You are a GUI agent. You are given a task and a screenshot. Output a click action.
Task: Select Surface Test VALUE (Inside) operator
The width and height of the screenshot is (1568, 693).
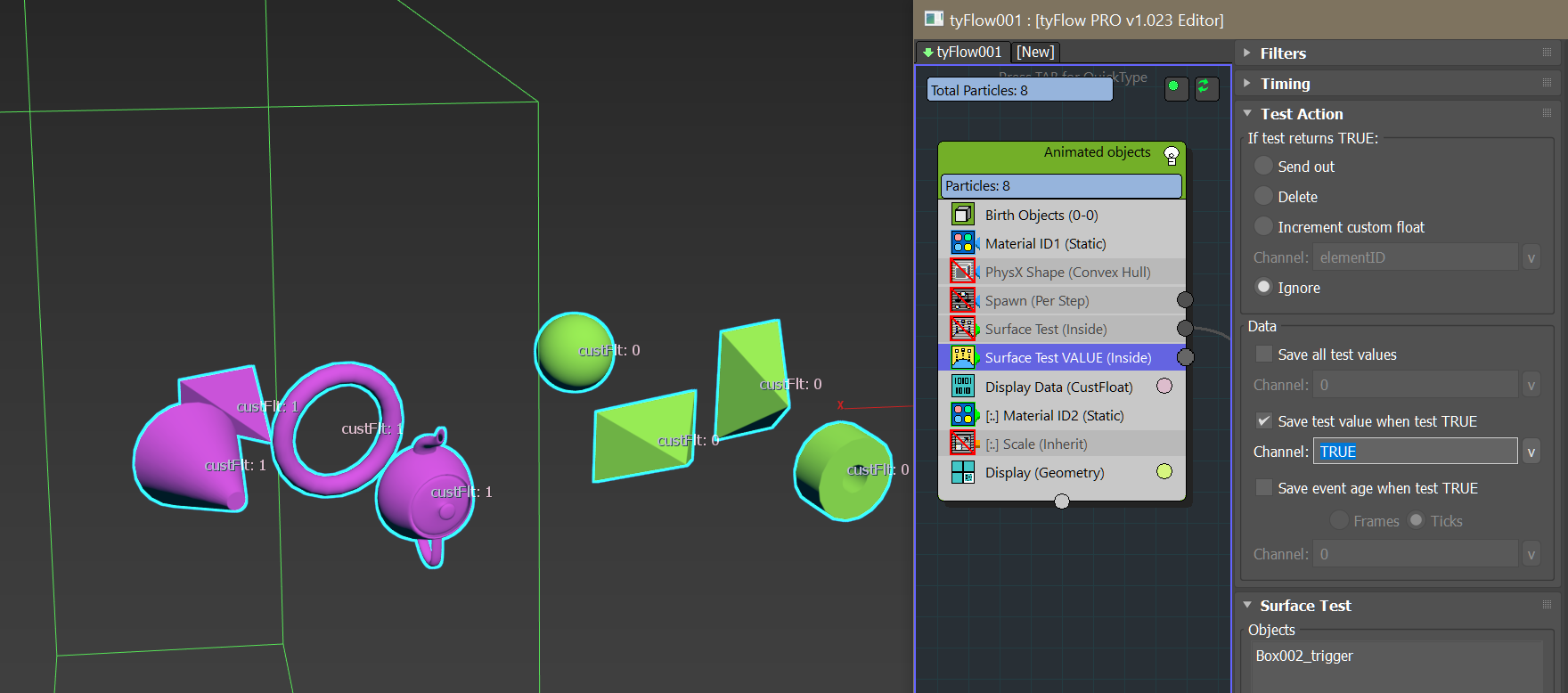point(1067,358)
